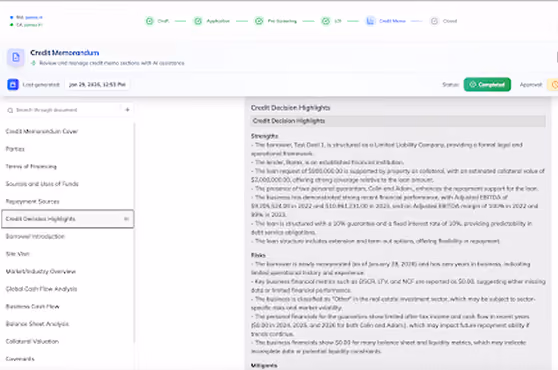Click the Credit Memorandum document icon
558x370 pixels.
[16, 57]
